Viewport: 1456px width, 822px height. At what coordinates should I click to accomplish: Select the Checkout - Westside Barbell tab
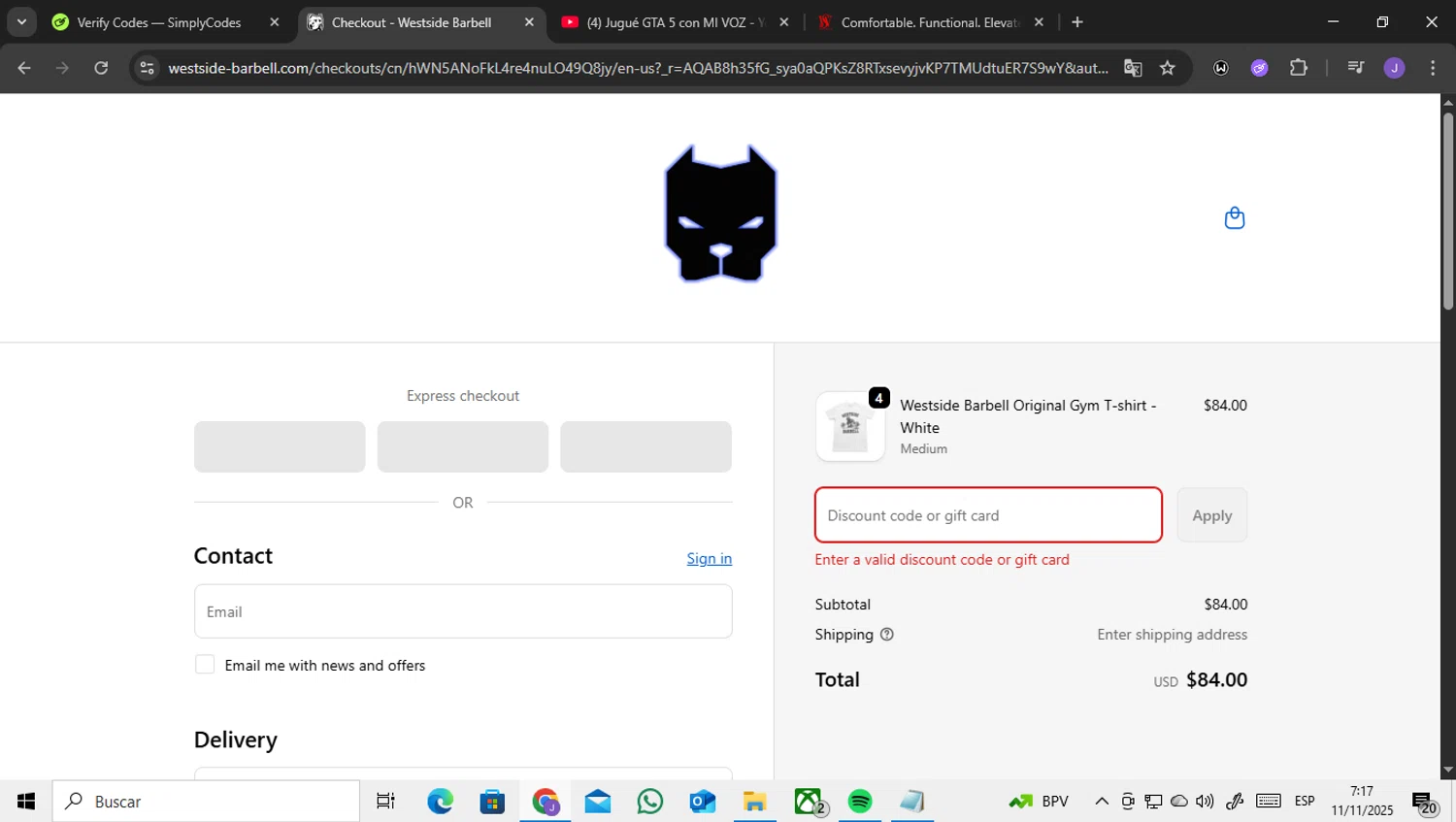pyautogui.click(x=412, y=22)
